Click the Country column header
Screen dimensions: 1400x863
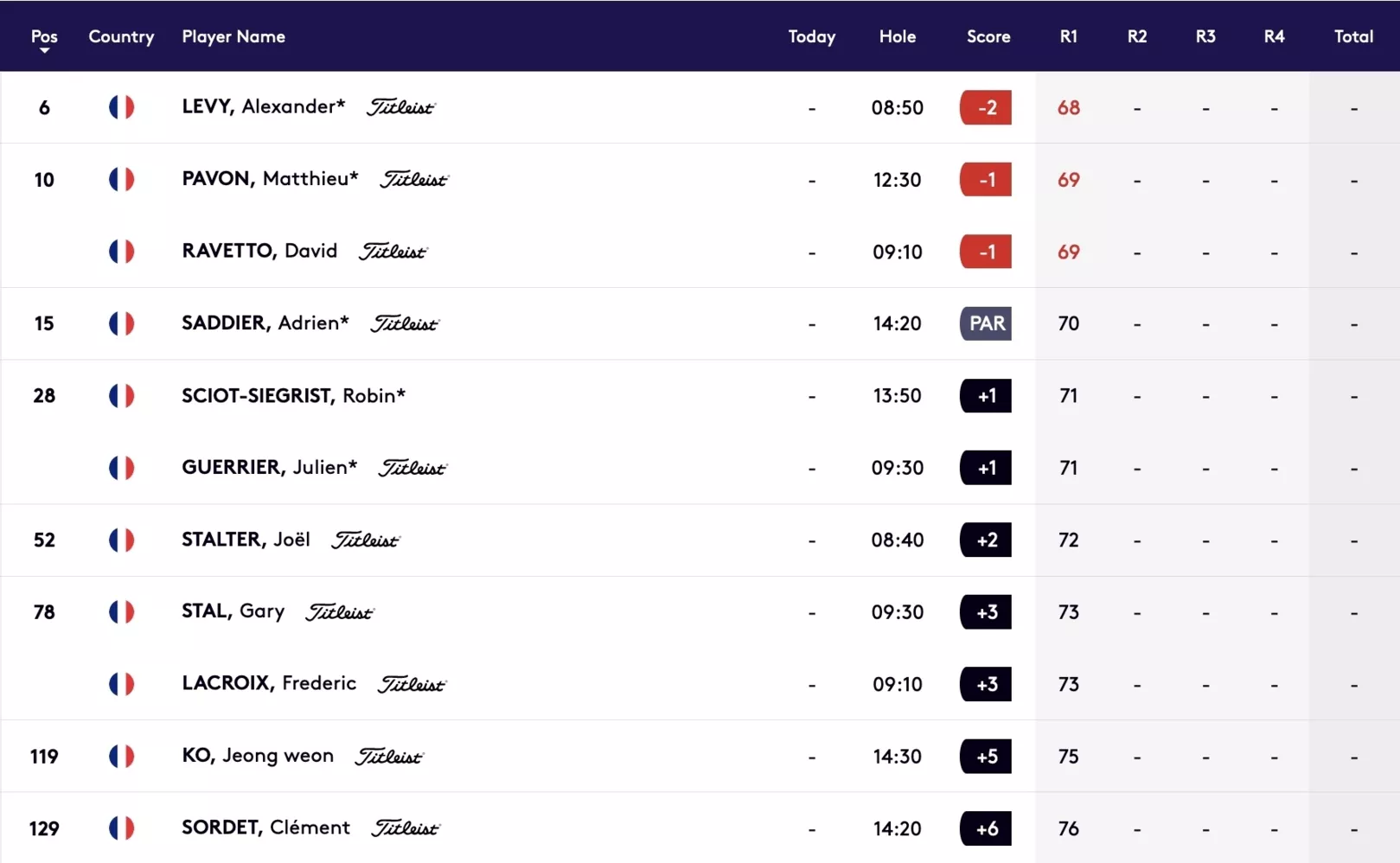coord(121,36)
